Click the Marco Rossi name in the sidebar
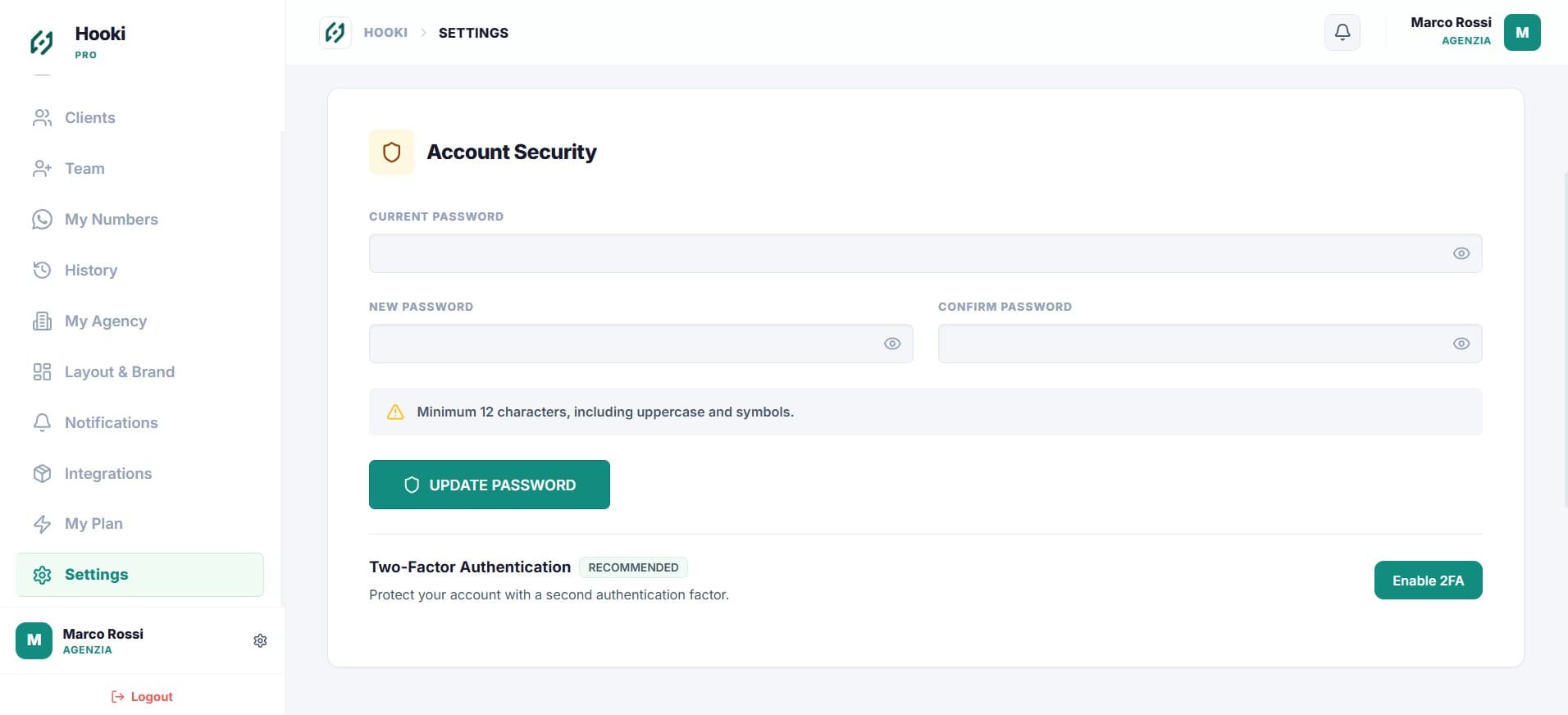 tap(103, 634)
